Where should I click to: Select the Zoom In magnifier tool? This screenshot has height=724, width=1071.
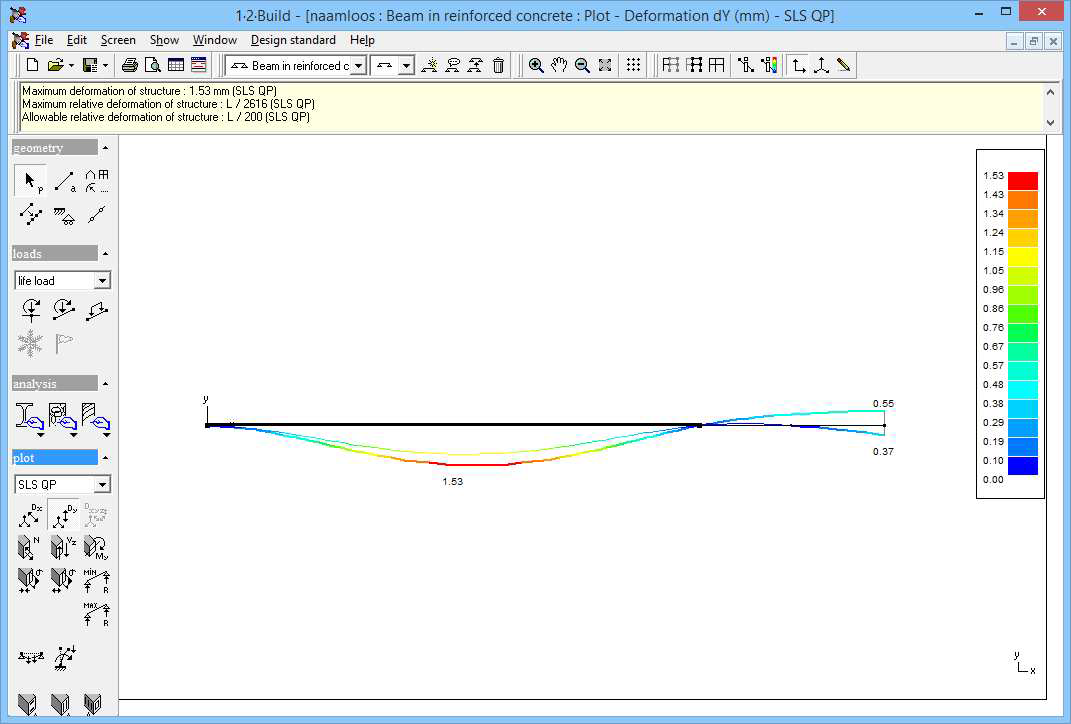[x=536, y=66]
